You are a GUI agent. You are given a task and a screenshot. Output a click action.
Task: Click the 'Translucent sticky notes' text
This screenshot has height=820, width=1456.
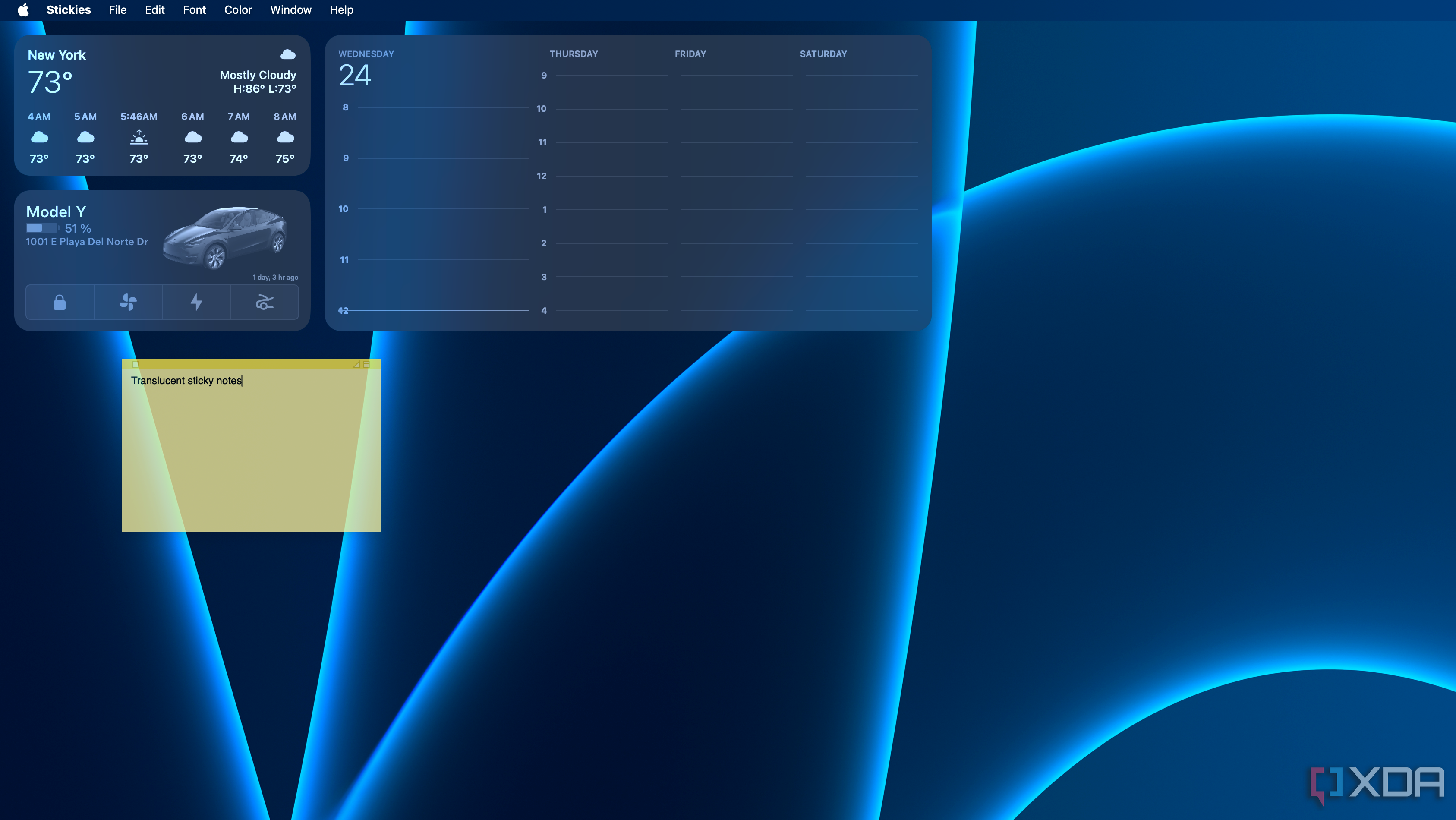point(186,381)
